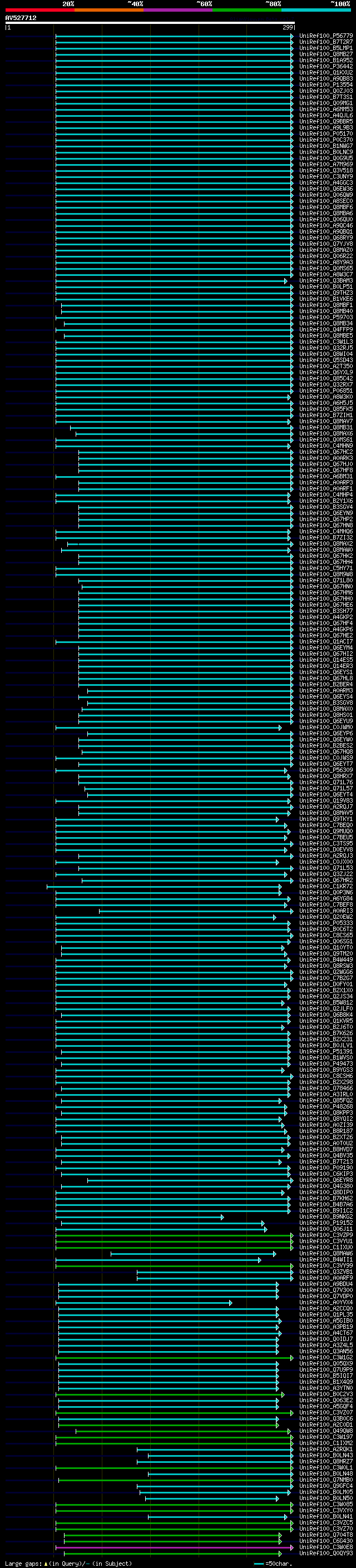The width and height of the screenshot is (356, 1568).
Task: Click the UniRef100_C3W1G2 label
Action: (326, 1357)
